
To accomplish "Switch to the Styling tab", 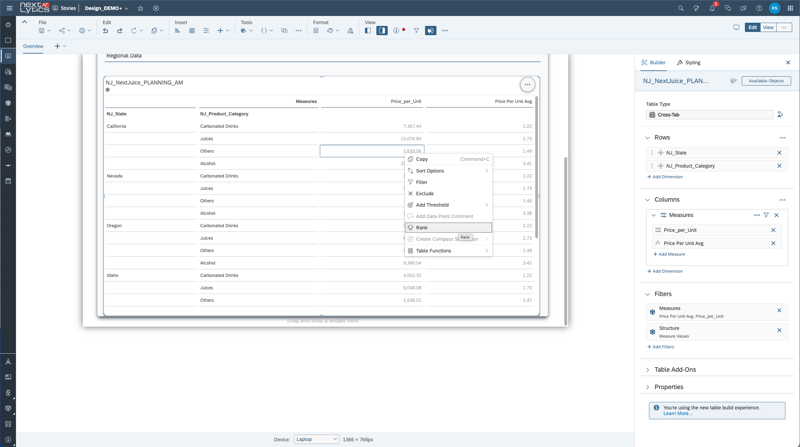I will point(689,62).
